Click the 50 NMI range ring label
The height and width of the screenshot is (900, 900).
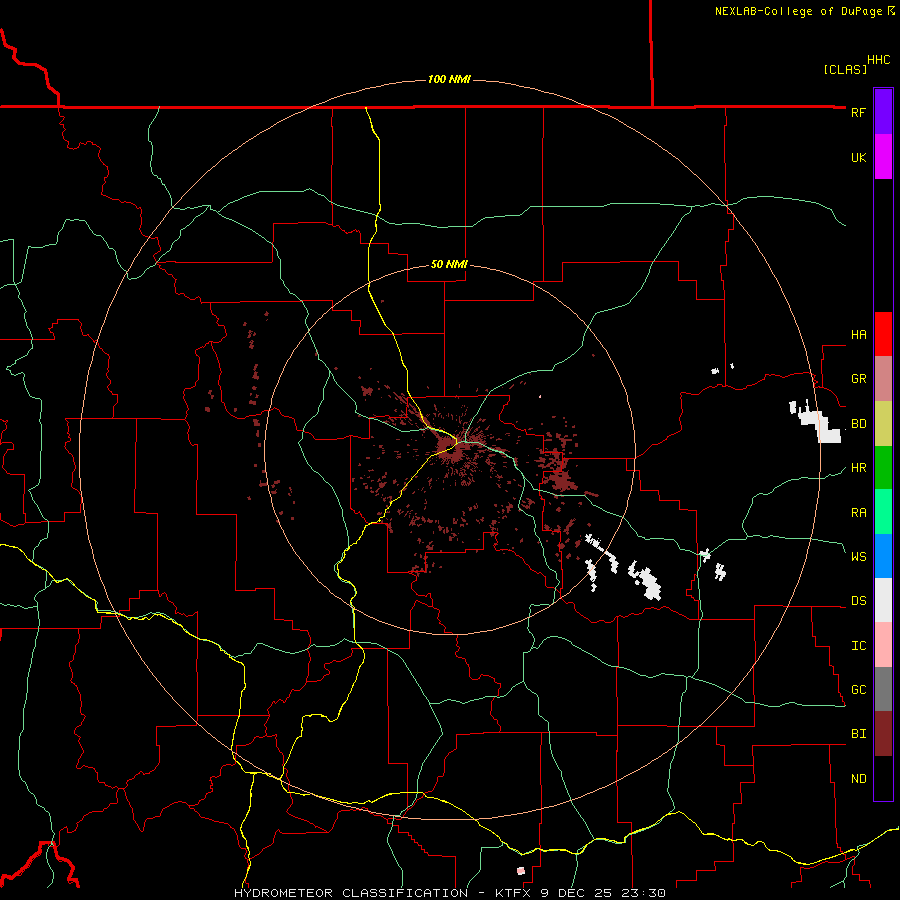pyautogui.click(x=449, y=264)
